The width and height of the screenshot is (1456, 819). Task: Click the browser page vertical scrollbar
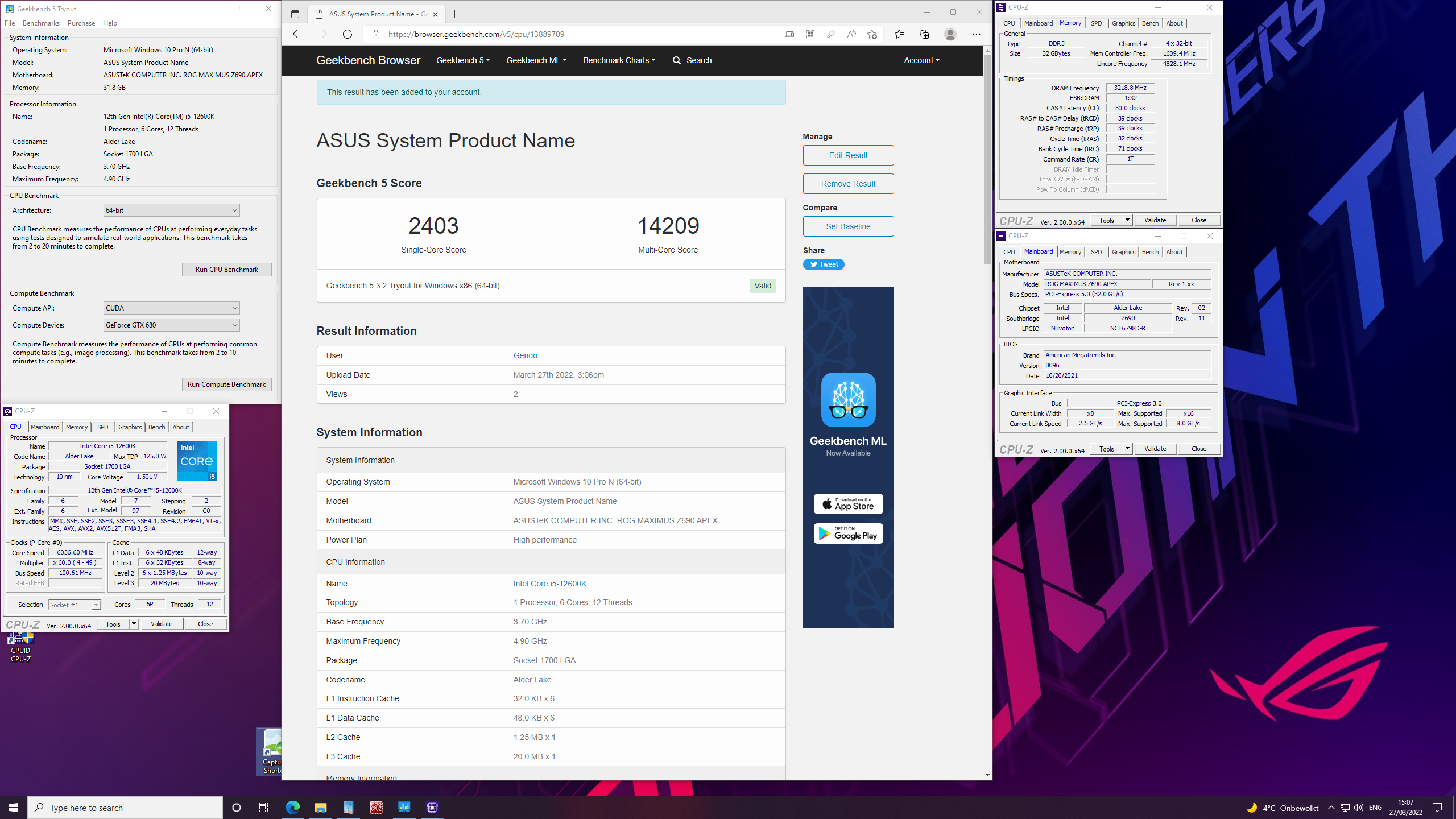[987, 159]
